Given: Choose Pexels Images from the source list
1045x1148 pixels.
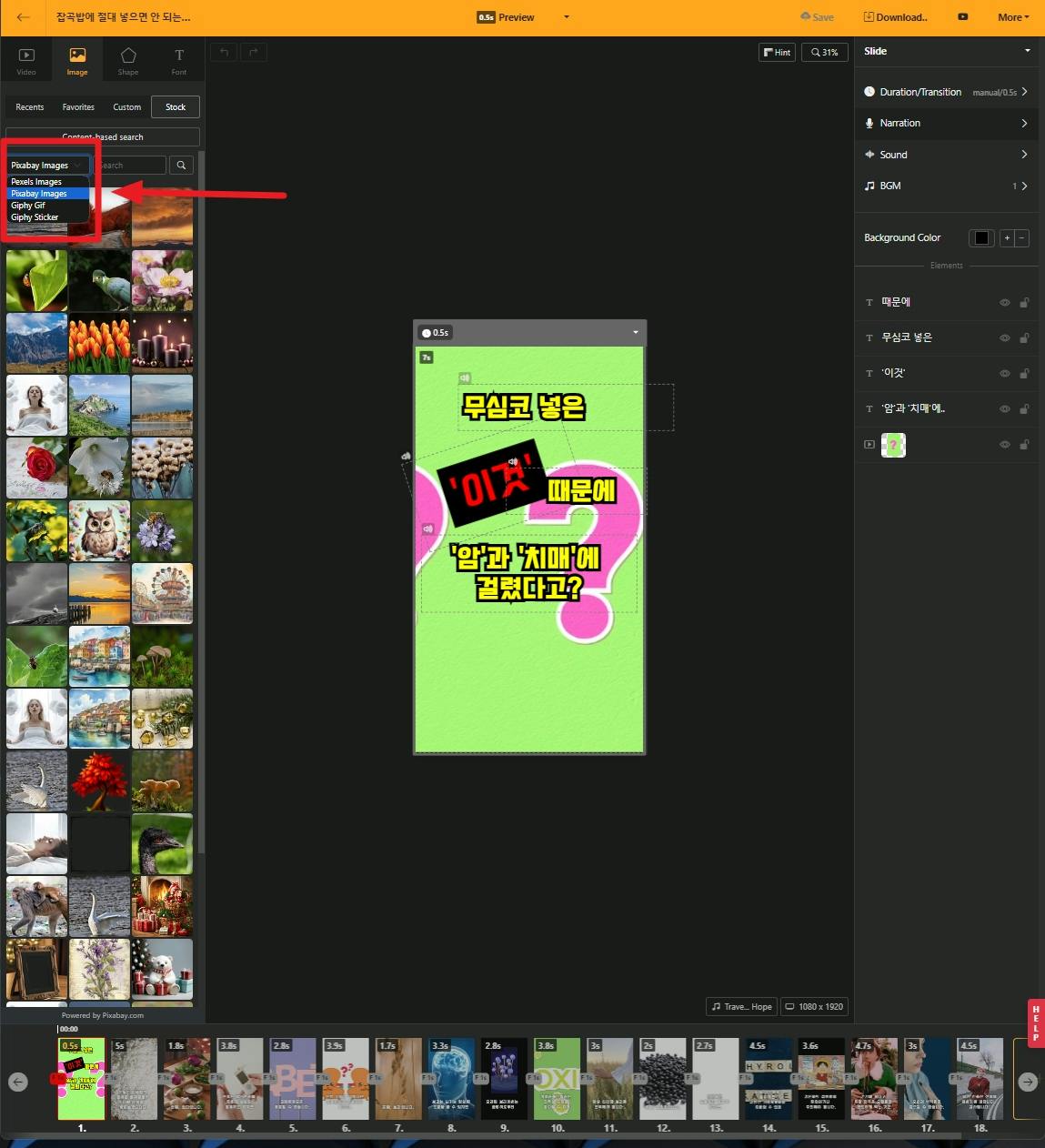Looking at the screenshot, I should 49,182.
